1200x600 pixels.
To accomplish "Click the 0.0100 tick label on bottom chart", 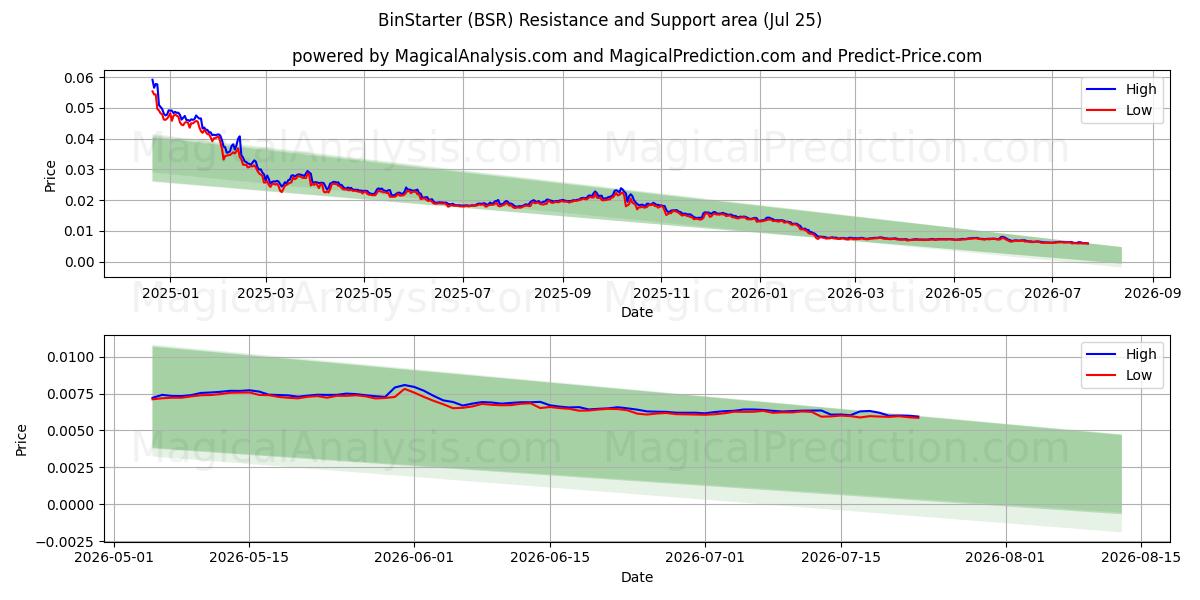I will (72, 357).
